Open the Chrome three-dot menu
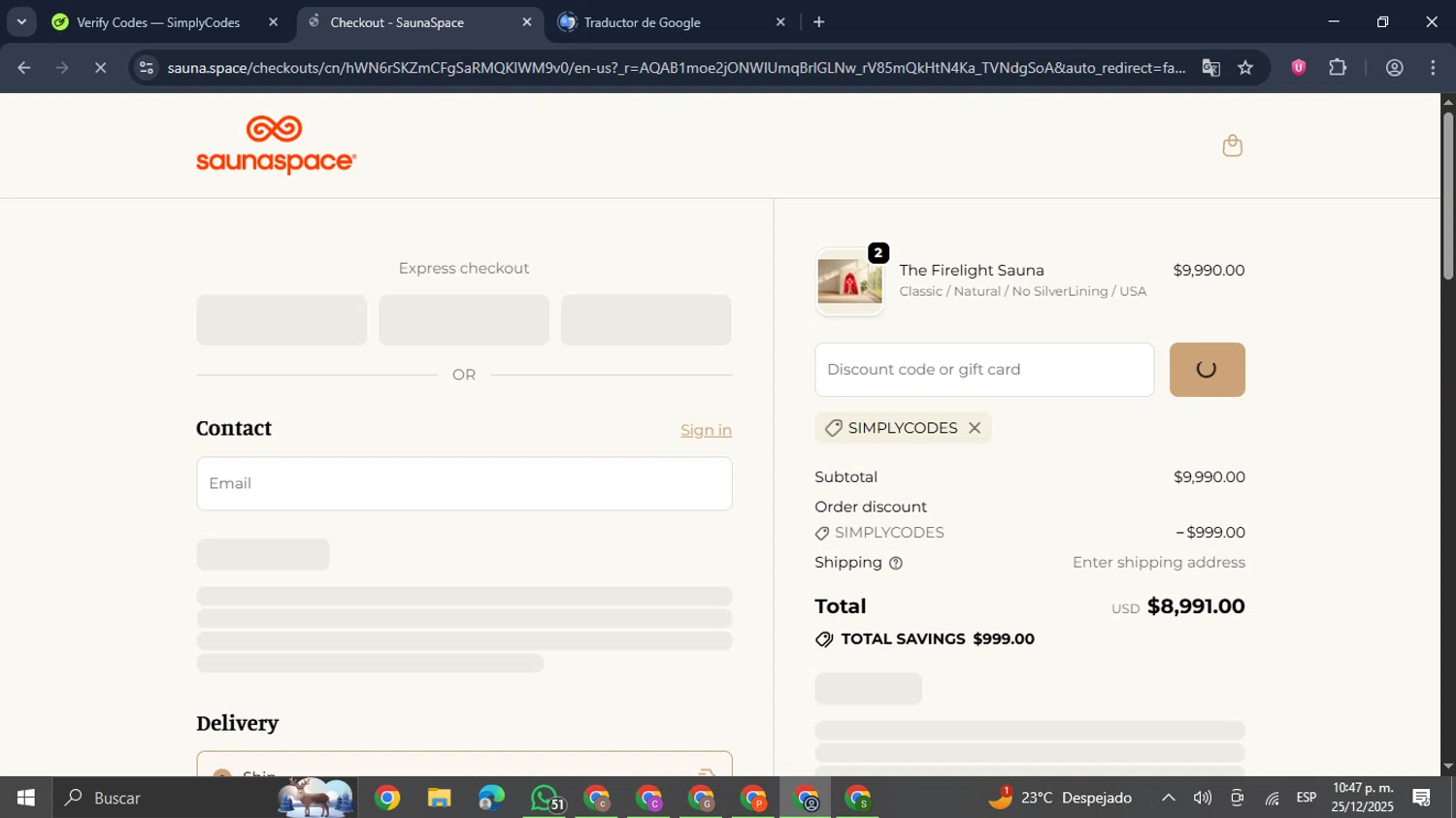This screenshot has height=818, width=1456. pyautogui.click(x=1433, y=68)
